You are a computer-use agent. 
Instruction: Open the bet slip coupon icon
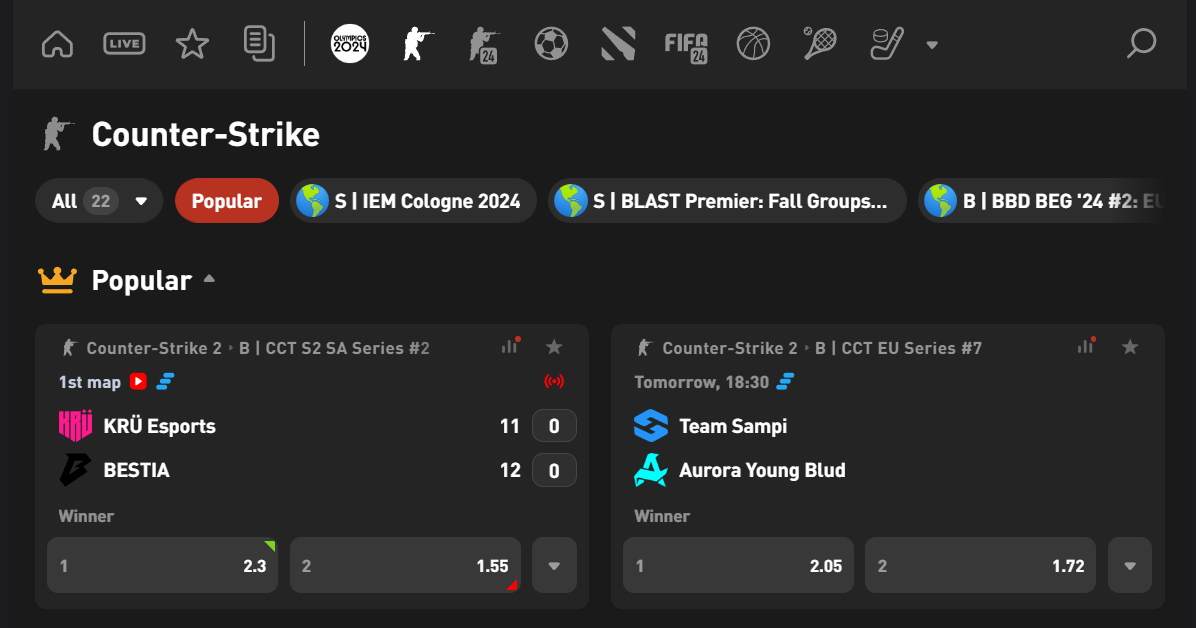(x=259, y=43)
